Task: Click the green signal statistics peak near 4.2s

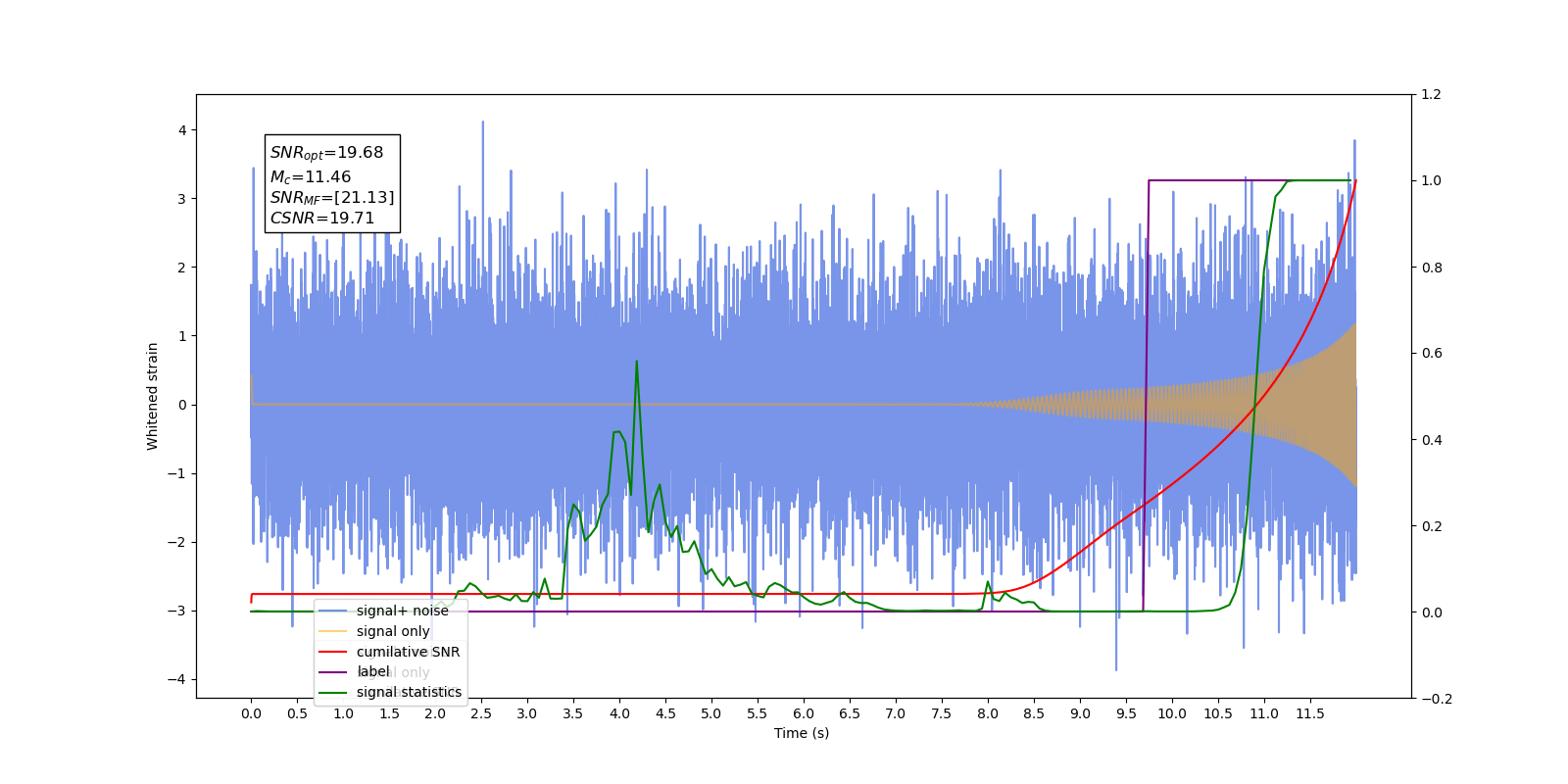Action: (x=637, y=362)
